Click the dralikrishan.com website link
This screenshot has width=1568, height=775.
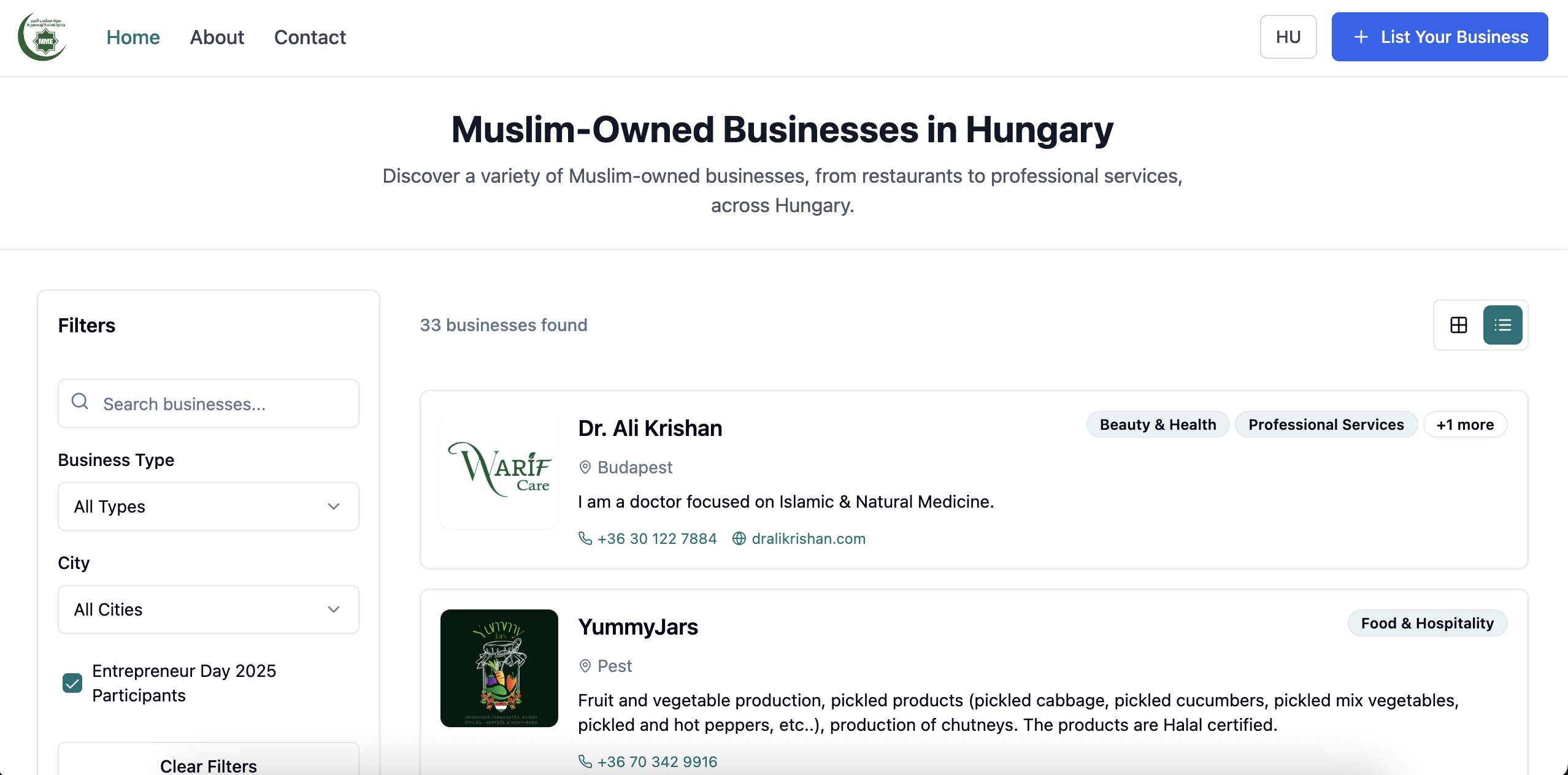(808, 539)
